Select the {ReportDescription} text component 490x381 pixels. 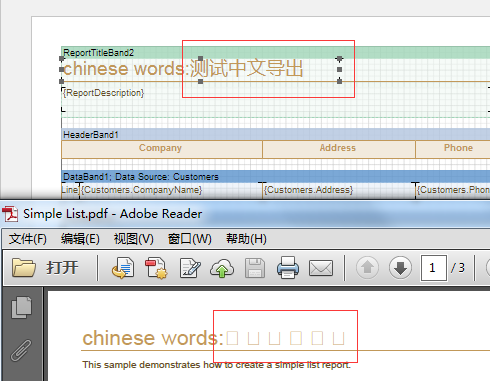click(275, 99)
